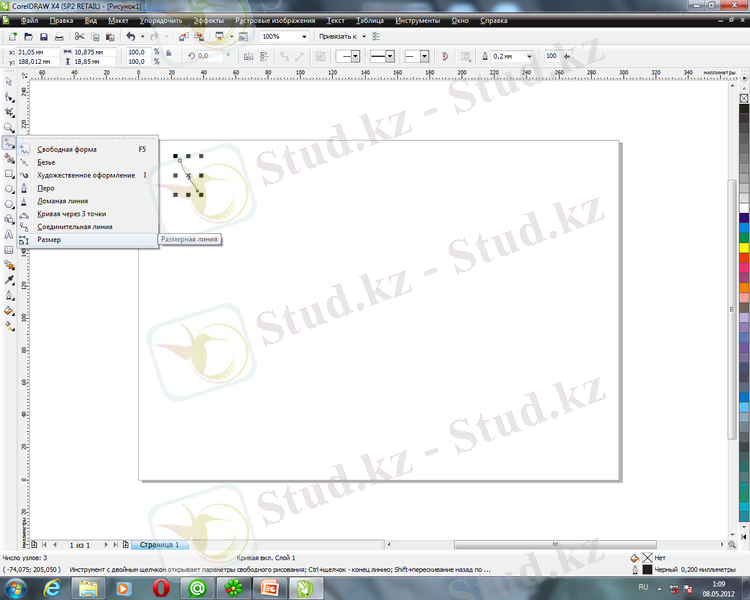Click the Undo arrow
Screen dimensions: 750x600
tap(131, 36)
